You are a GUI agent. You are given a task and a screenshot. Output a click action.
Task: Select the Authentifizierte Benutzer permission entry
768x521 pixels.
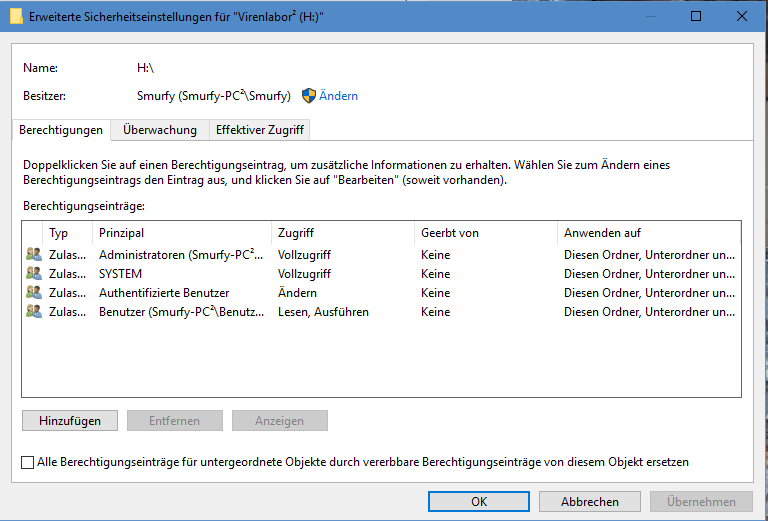click(x=164, y=293)
